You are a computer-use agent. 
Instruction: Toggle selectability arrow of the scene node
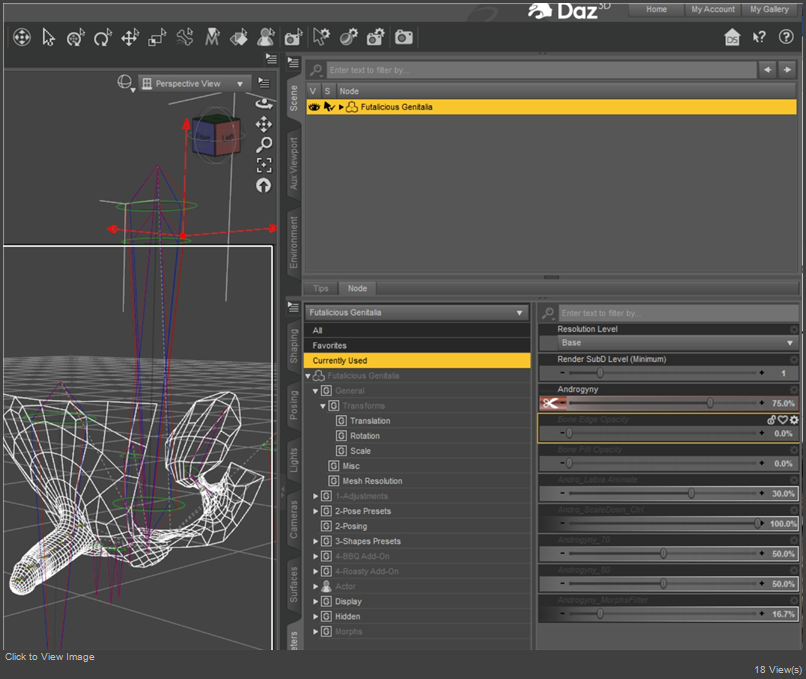coord(329,107)
